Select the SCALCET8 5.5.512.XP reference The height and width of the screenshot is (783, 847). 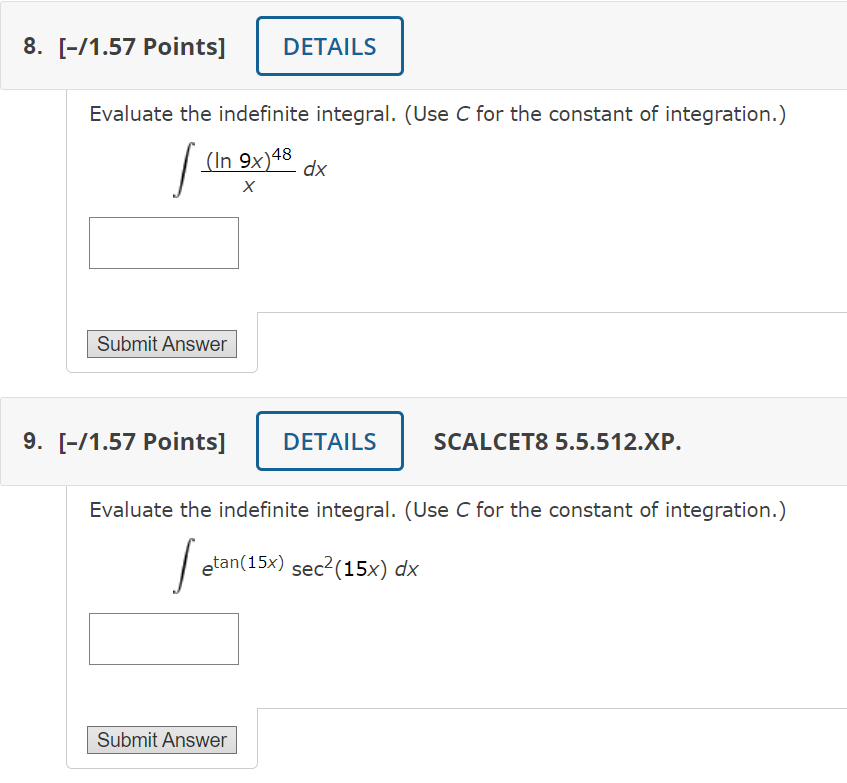pyautogui.click(x=557, y=441)
